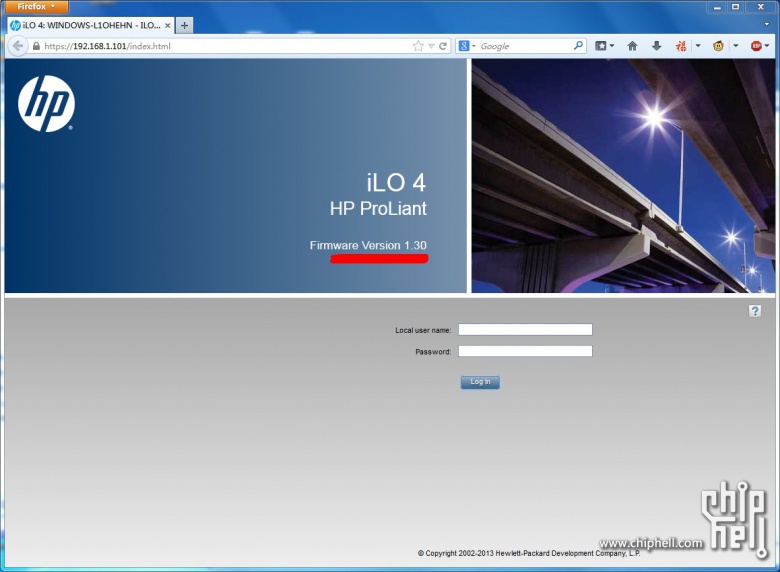Click the Firmware Version 1.30 text
This screenshot has width=780, height=572.
coord(368,245)
